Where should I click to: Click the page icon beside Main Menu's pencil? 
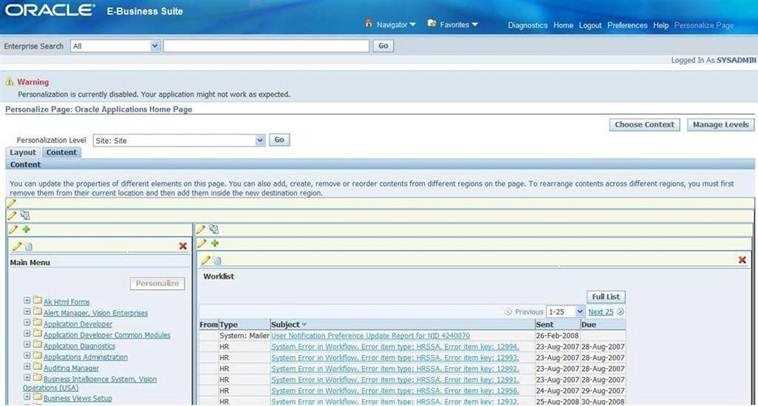(29, 247)
